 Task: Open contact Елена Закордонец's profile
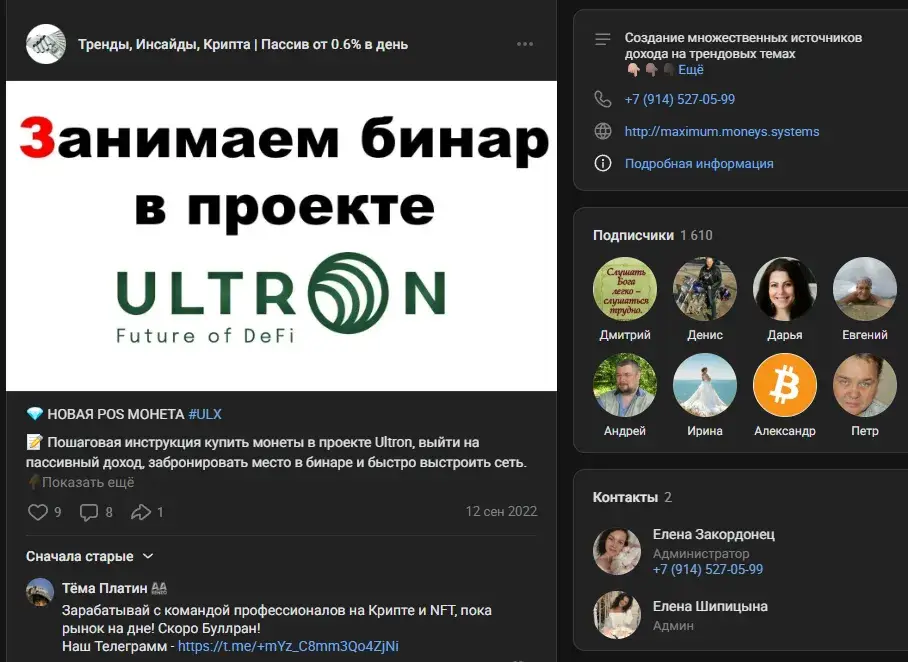(713, 534)
